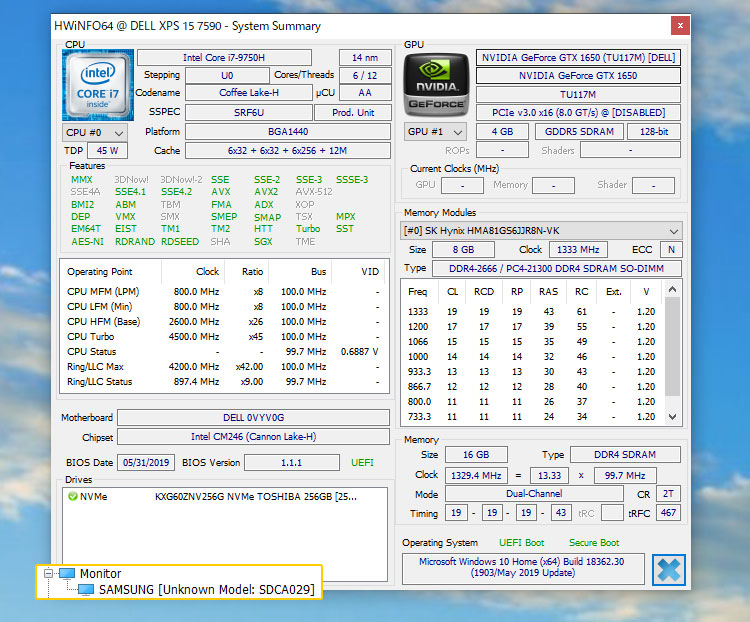Click the Operating Point column header

coord(99,272)
